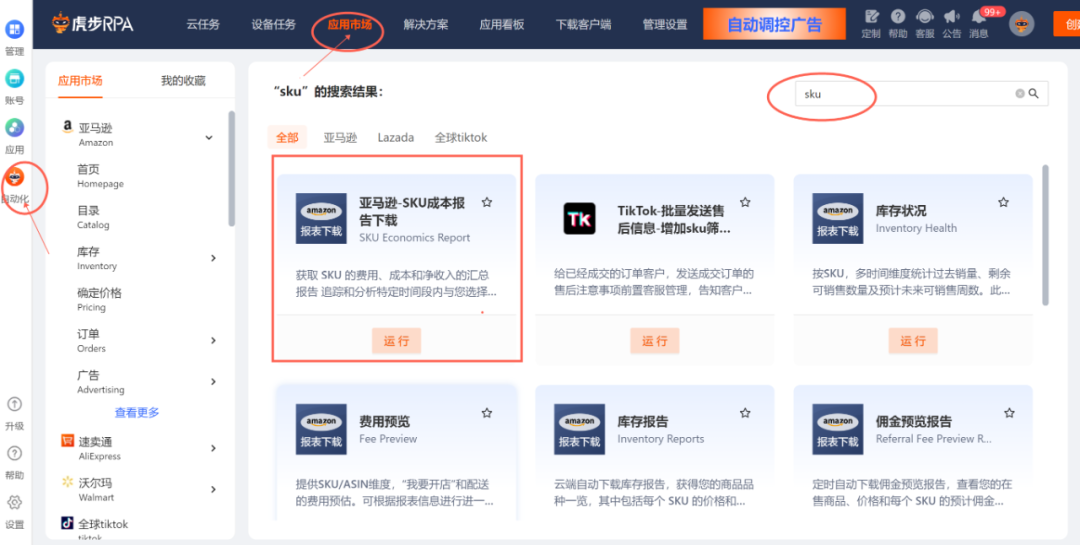Click the 查看更多 link
This screenshot has height=545, width=1080.
pyautogui.click(x=137, y=412)
